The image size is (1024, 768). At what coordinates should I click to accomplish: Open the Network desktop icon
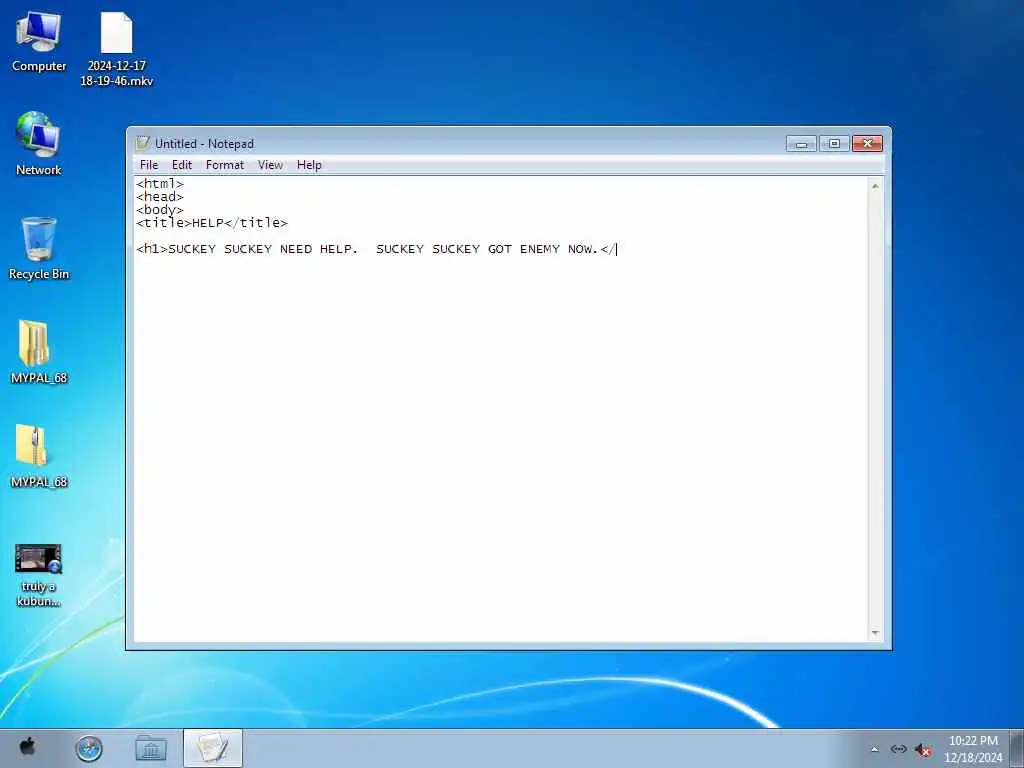[x=39, y=144]
